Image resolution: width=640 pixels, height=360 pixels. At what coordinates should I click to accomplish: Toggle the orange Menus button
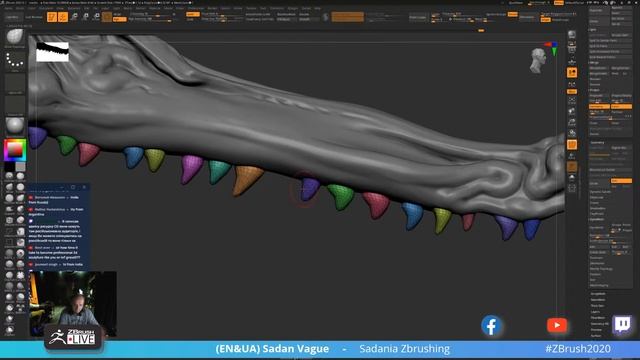559,3
